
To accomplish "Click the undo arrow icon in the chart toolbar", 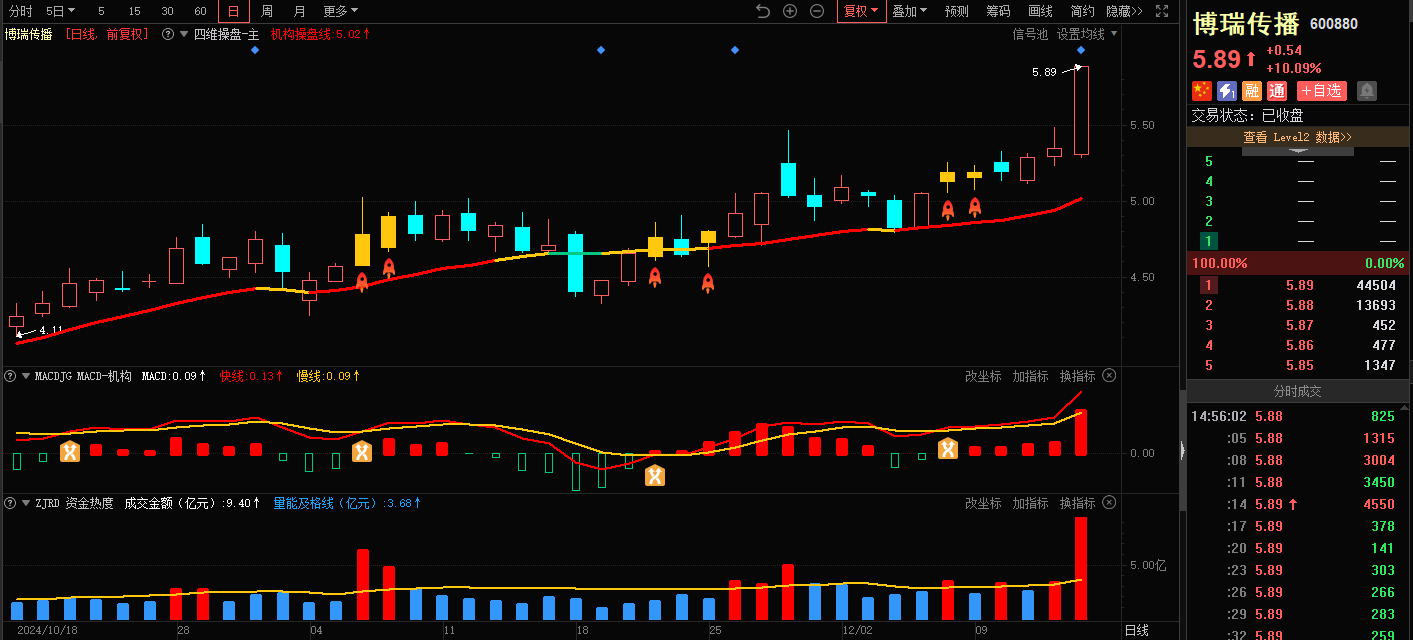I will point(763,11).
